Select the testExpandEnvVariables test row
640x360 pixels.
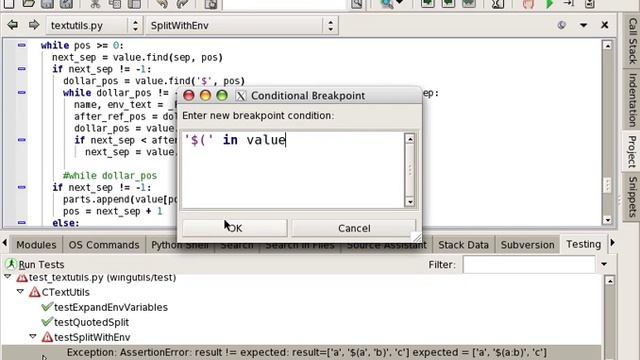coord(110,307)
